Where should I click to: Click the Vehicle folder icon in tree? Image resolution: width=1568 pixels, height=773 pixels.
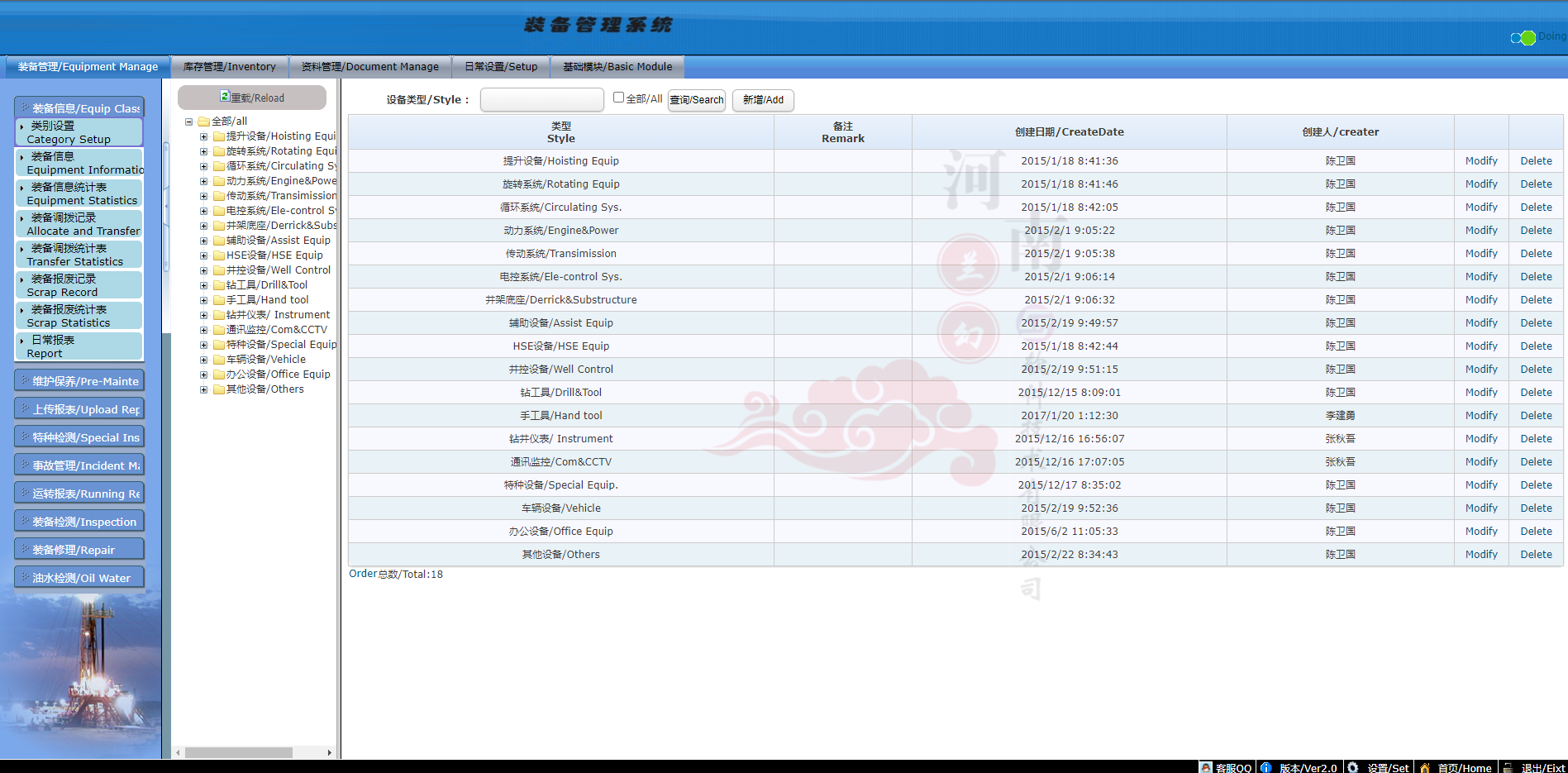tap(219, 360)
